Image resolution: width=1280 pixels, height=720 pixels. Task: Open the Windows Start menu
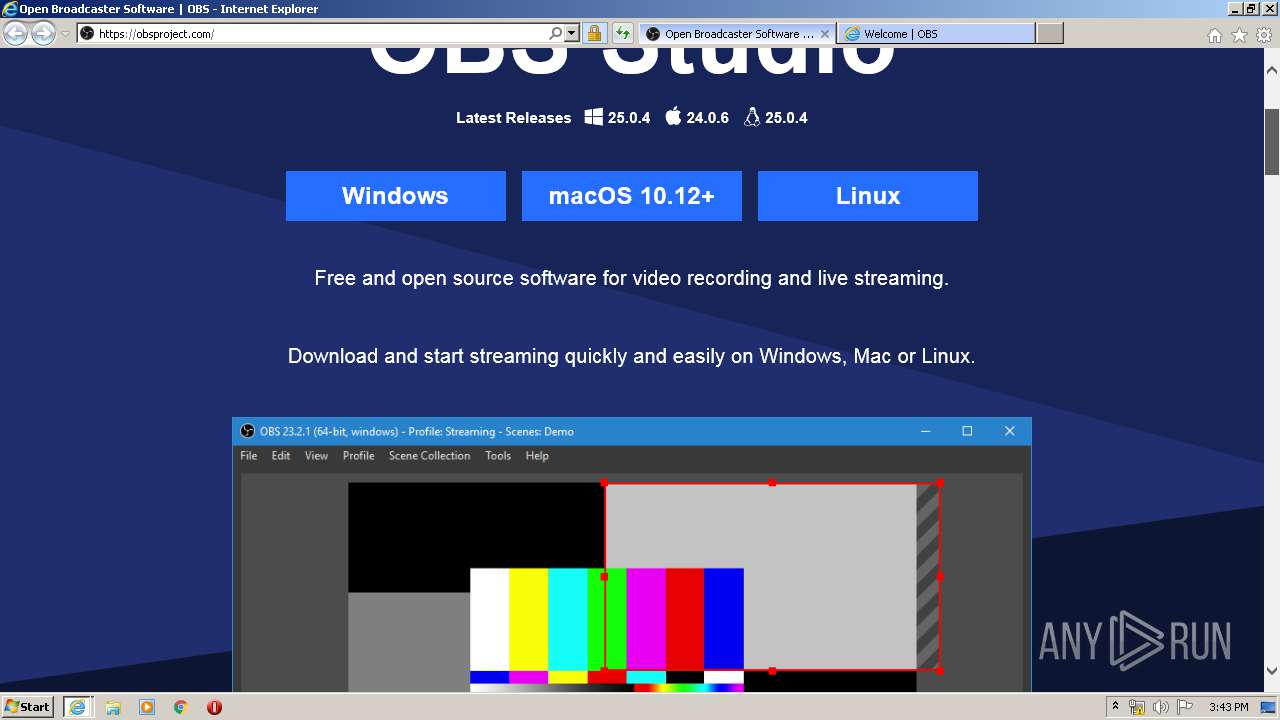click(28, 707)
